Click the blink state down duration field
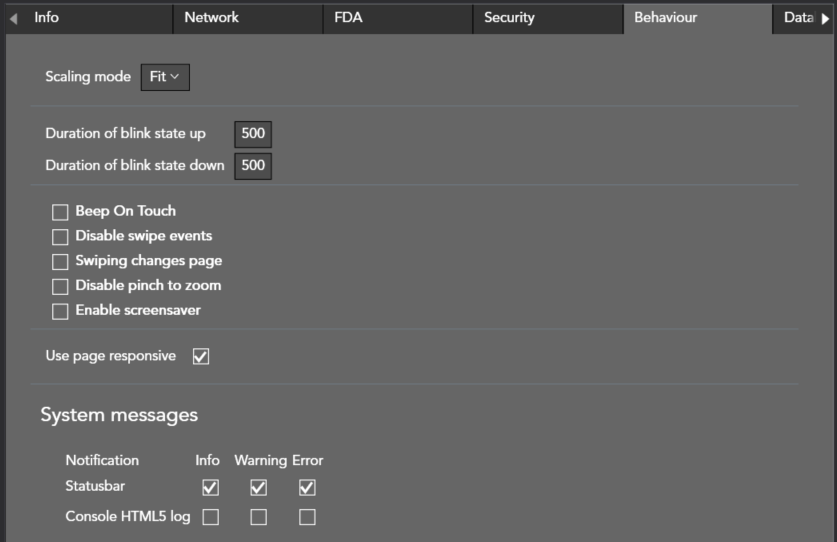The width and height of the screenshot is (837, 542). click(x=253, y=165)
